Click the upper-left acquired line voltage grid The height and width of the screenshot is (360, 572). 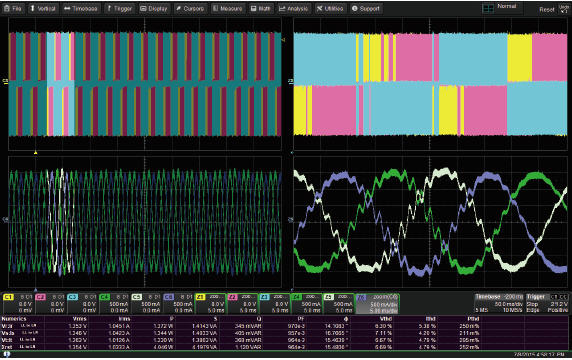[144, 84]
